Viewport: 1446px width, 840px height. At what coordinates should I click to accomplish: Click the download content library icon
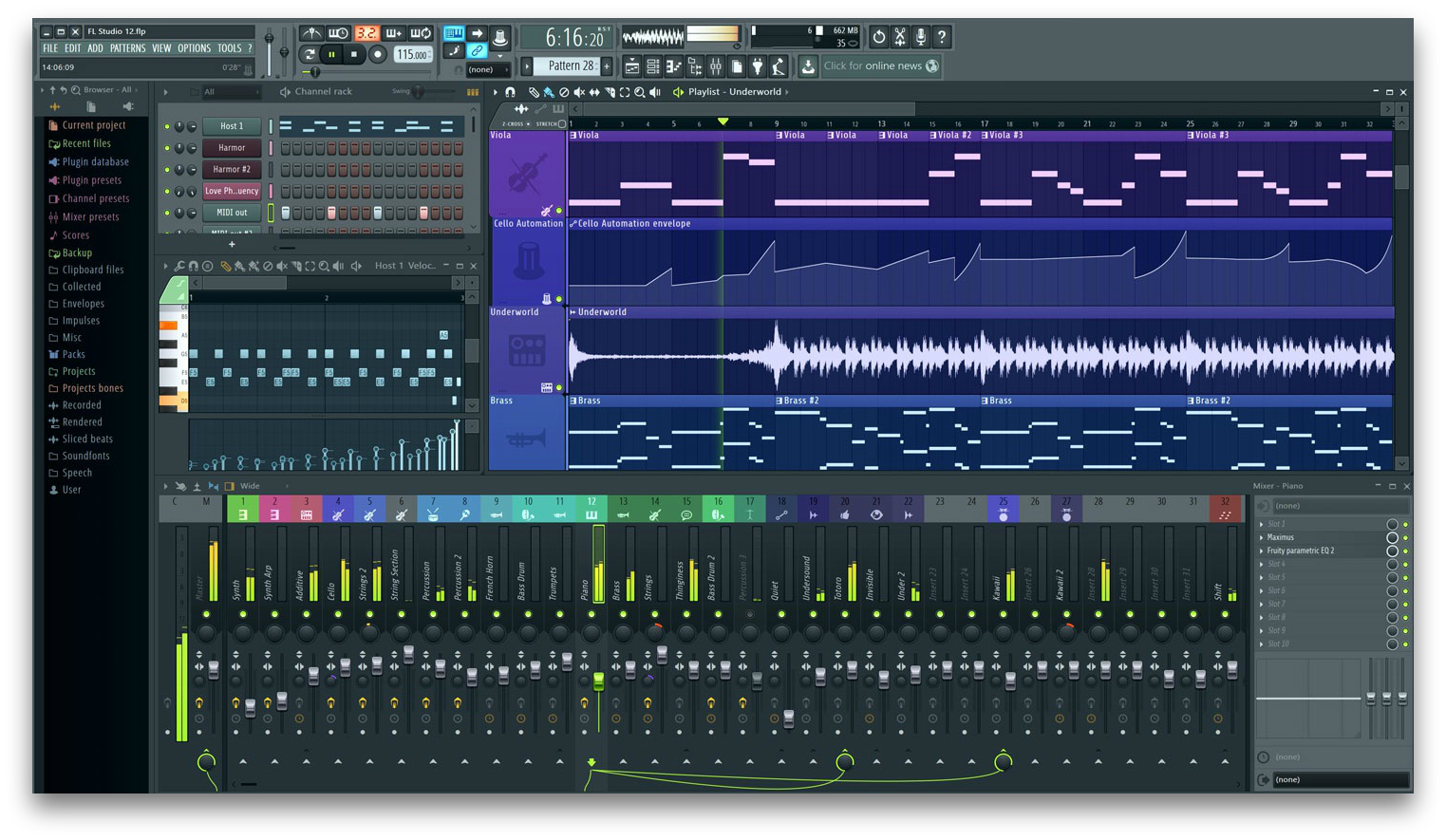808,66
